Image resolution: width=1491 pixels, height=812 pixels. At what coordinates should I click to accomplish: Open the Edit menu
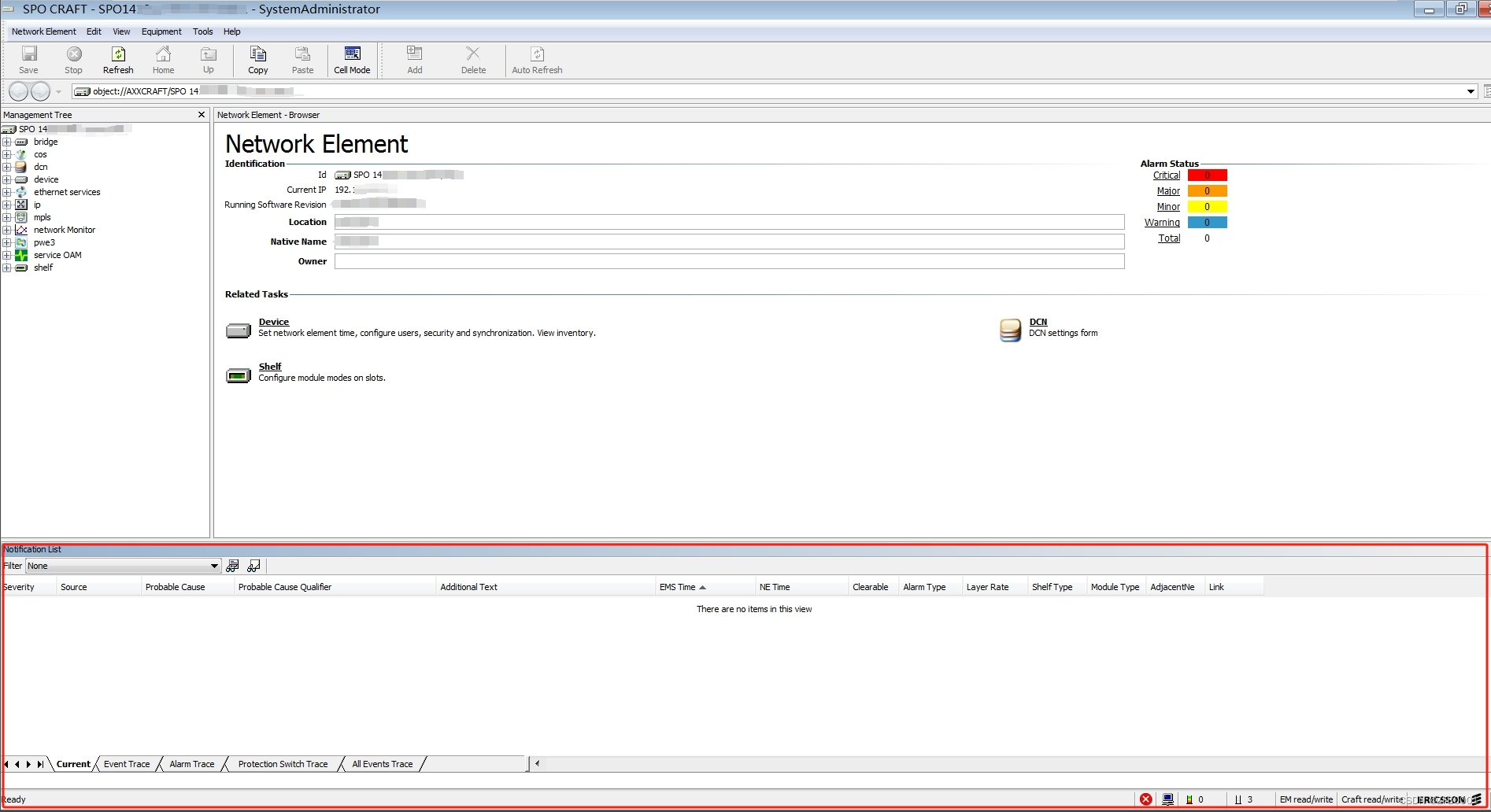(x=94, y=31)
